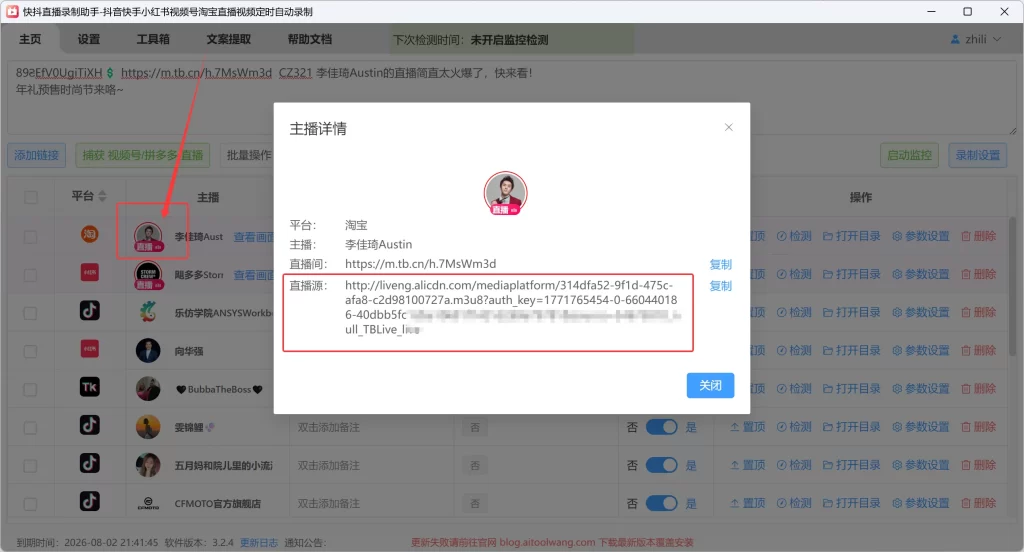Close the 主播详情 dialog with X icon

coord(729,127)
